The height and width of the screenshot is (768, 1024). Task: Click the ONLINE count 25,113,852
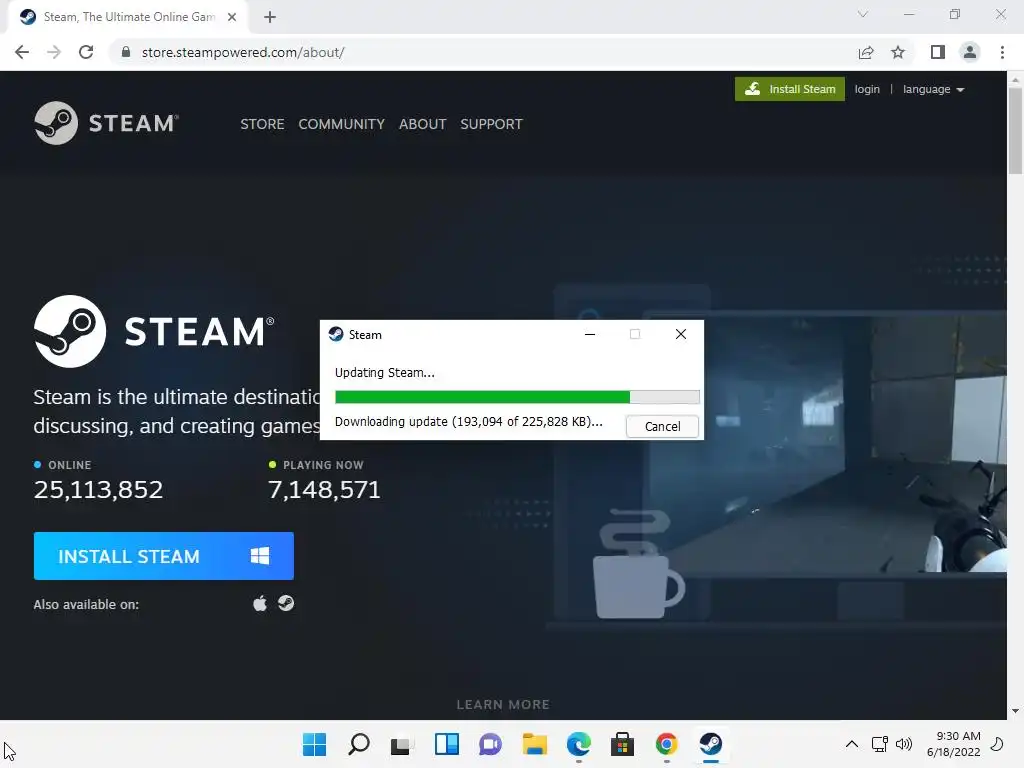click(98, 490)
